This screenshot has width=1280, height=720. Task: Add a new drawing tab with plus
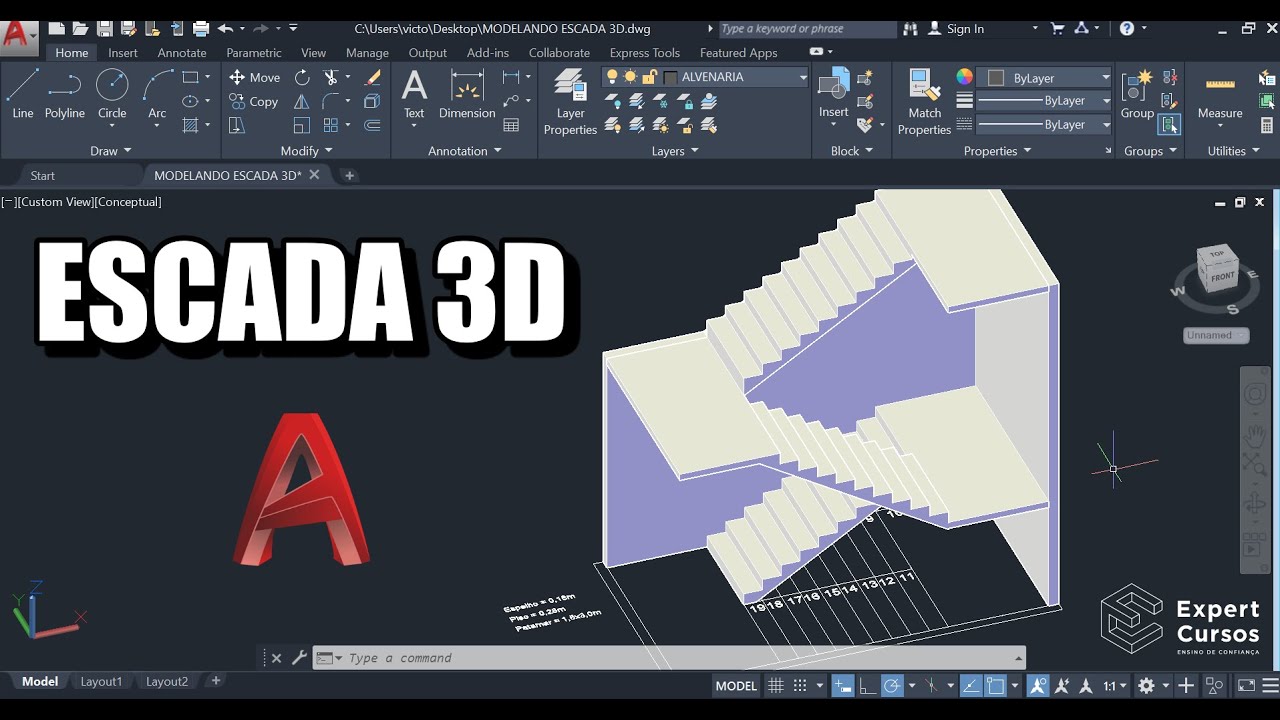click(x=349, y=175)
